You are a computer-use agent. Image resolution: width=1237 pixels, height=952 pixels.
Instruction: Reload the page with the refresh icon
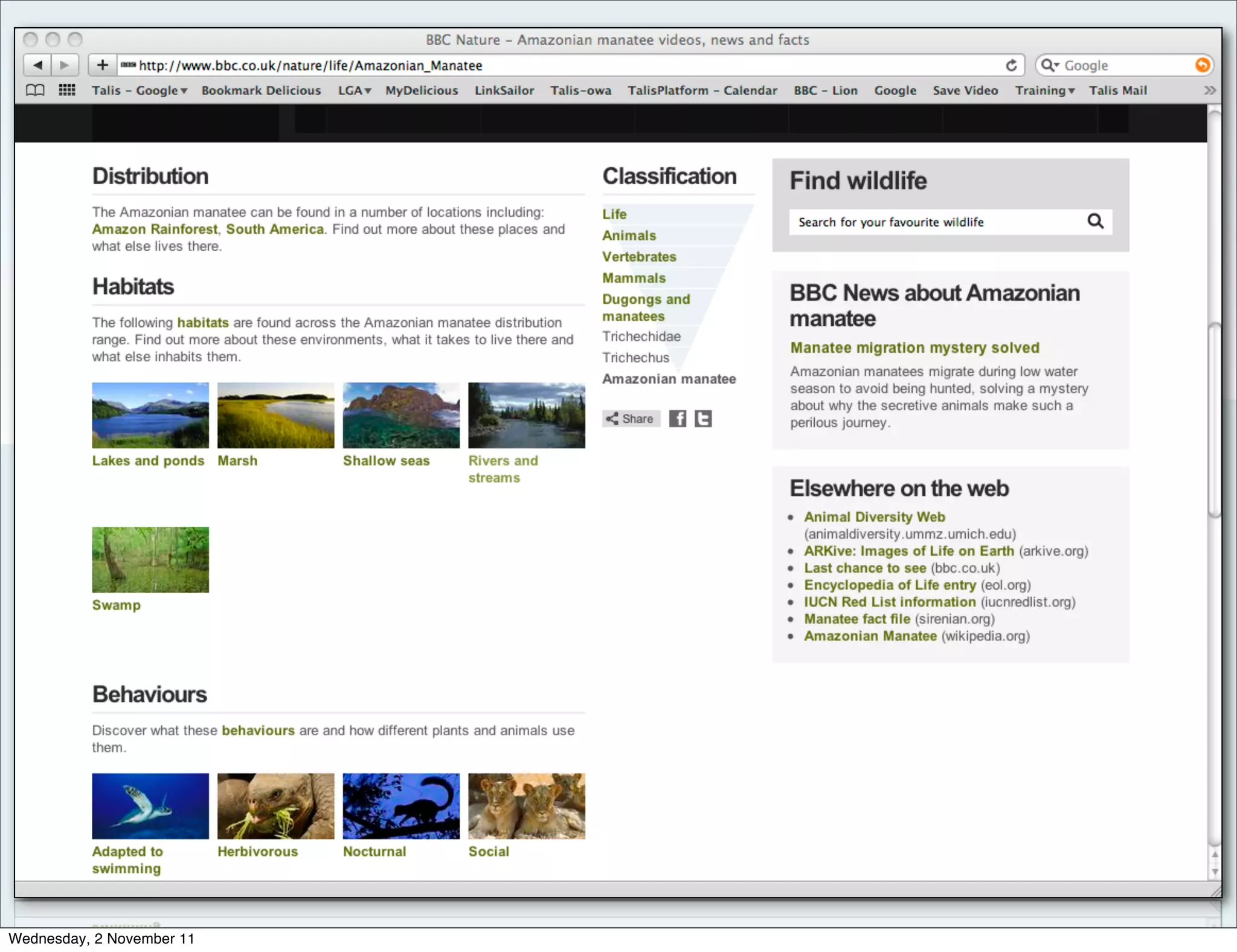click(x=1011, y=65)
